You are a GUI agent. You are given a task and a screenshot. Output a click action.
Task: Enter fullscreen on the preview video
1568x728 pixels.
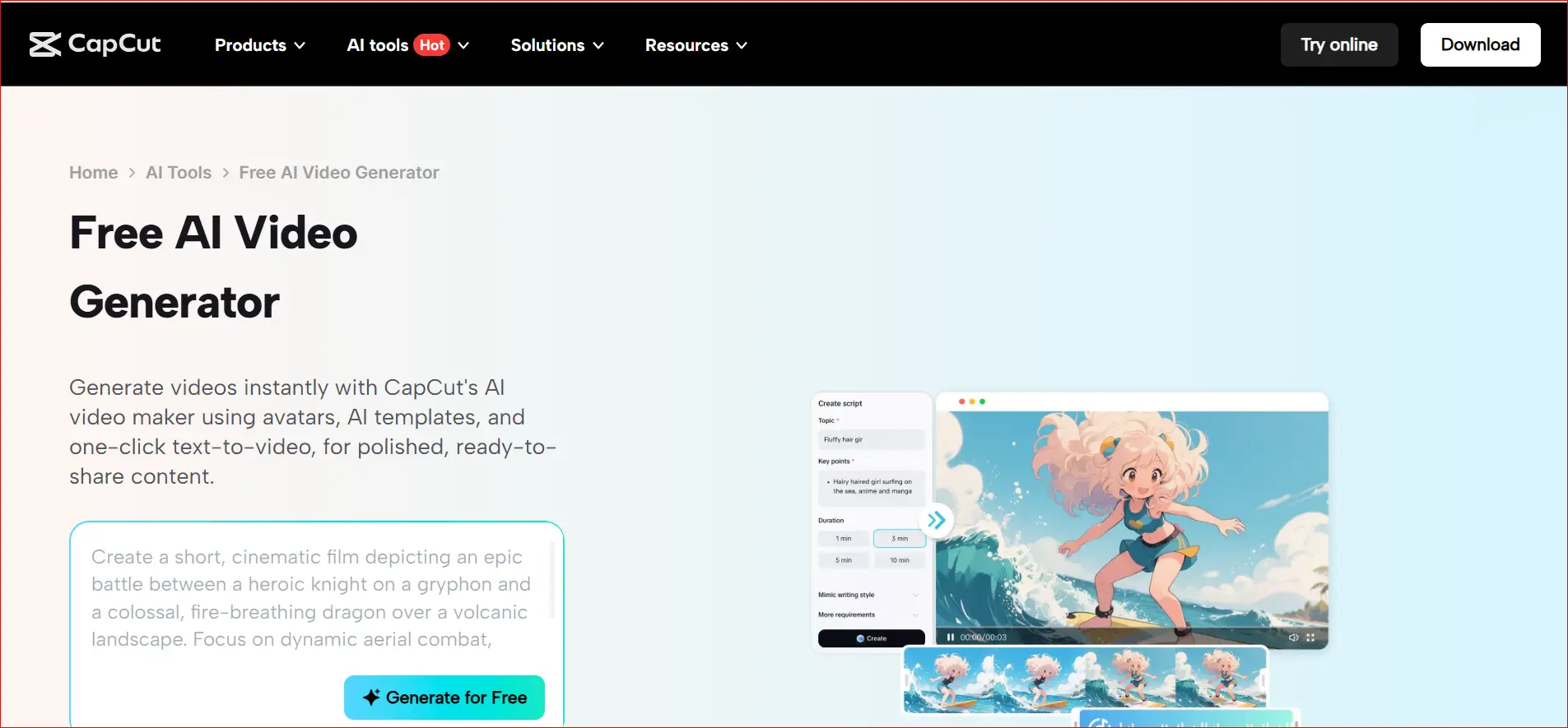tap(1310, 638)
